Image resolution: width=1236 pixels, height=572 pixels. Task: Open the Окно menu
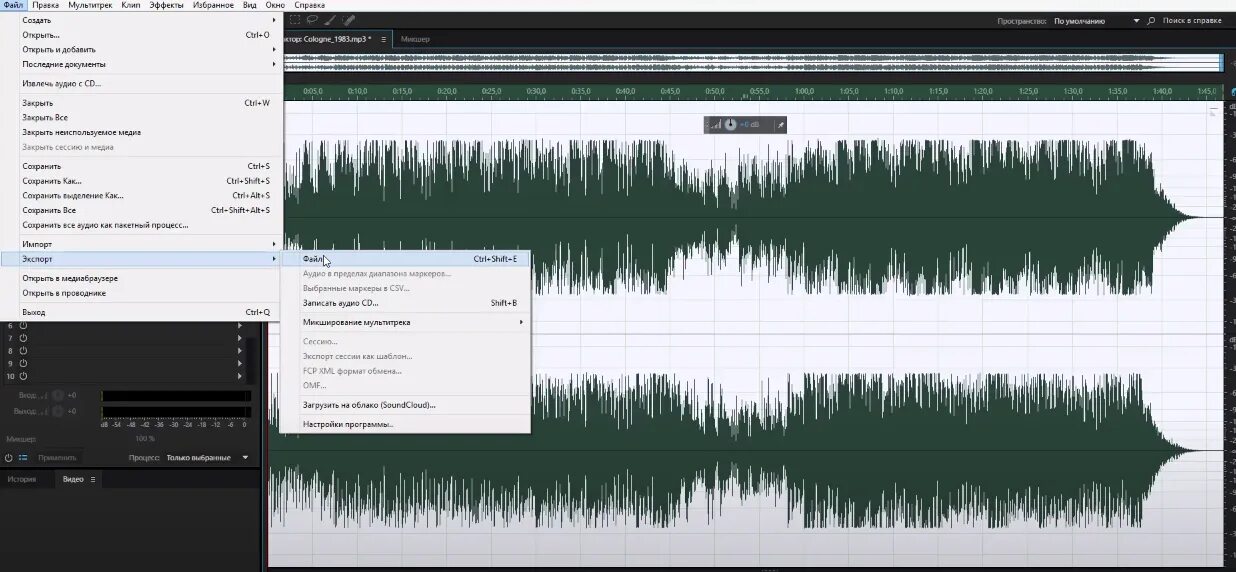click(x=275, y=5)
